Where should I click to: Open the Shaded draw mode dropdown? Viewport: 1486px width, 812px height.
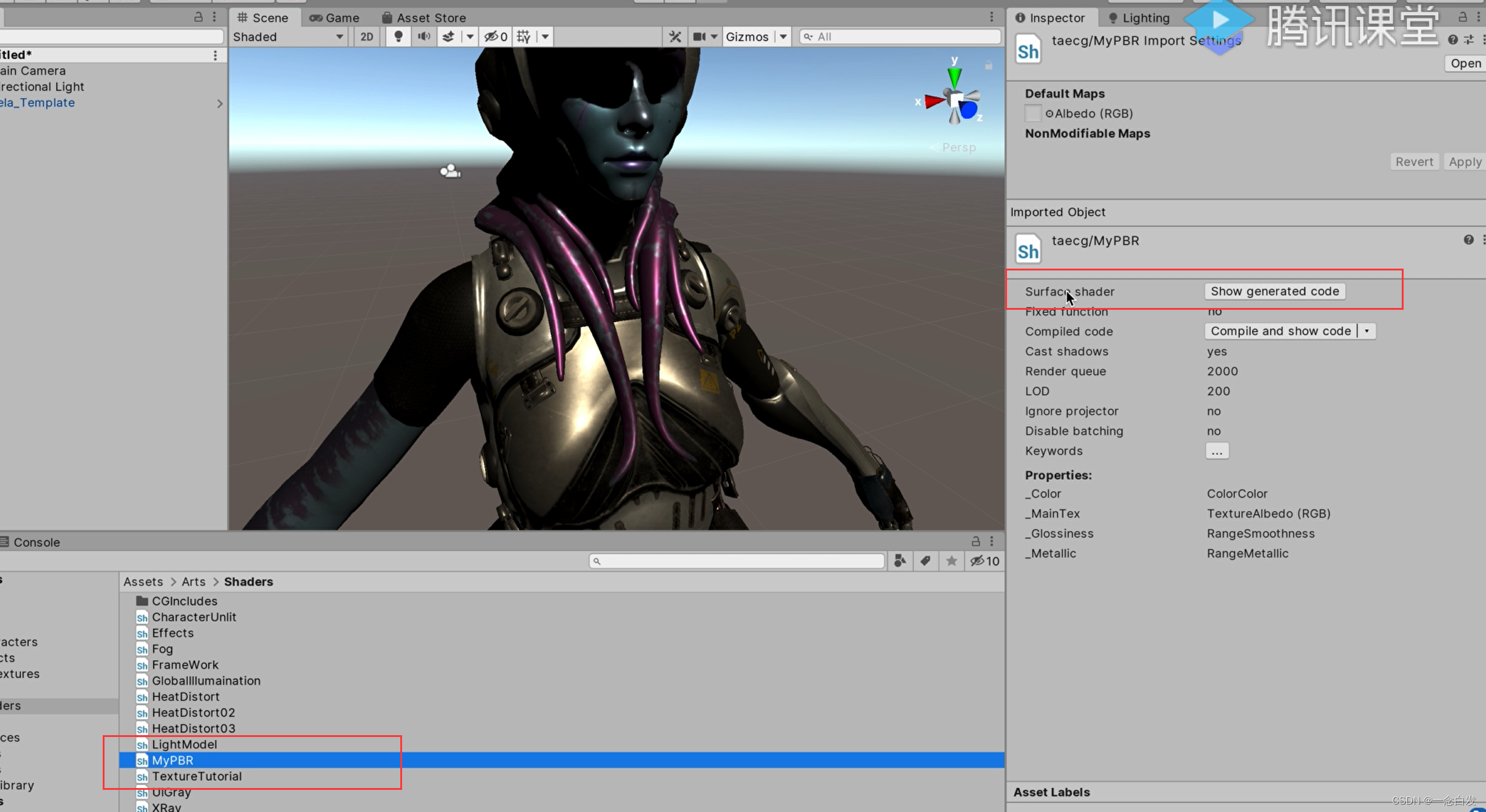288,37
